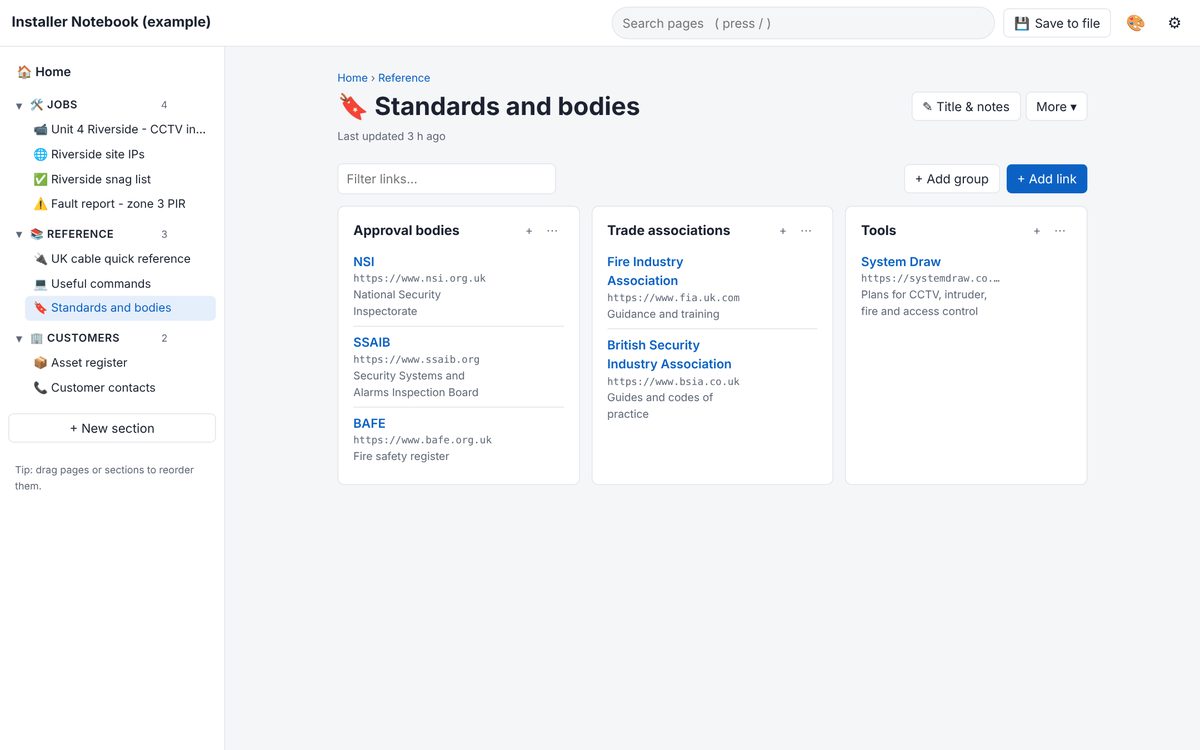Open British Security Industry Association link
This screenshot has height=750, width=1200.
(669, 355)
